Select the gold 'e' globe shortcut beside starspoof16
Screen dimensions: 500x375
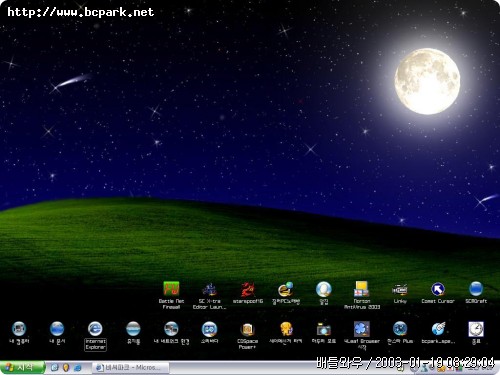pyautogui.click(x=286, y=289)
